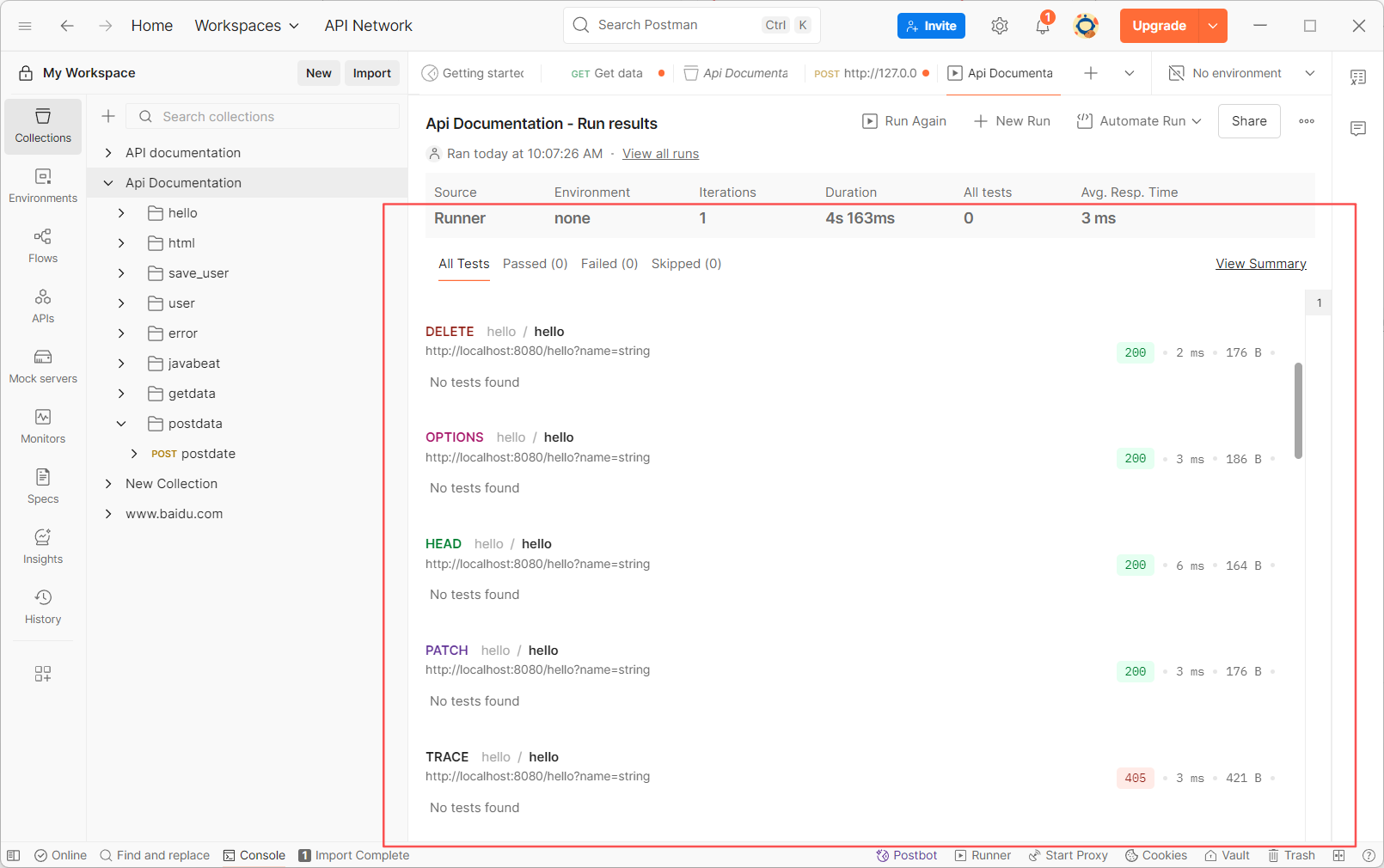The image size is (1384, 868).
Task: Open the Flows sidebar panel
Action: pos(43,247)
